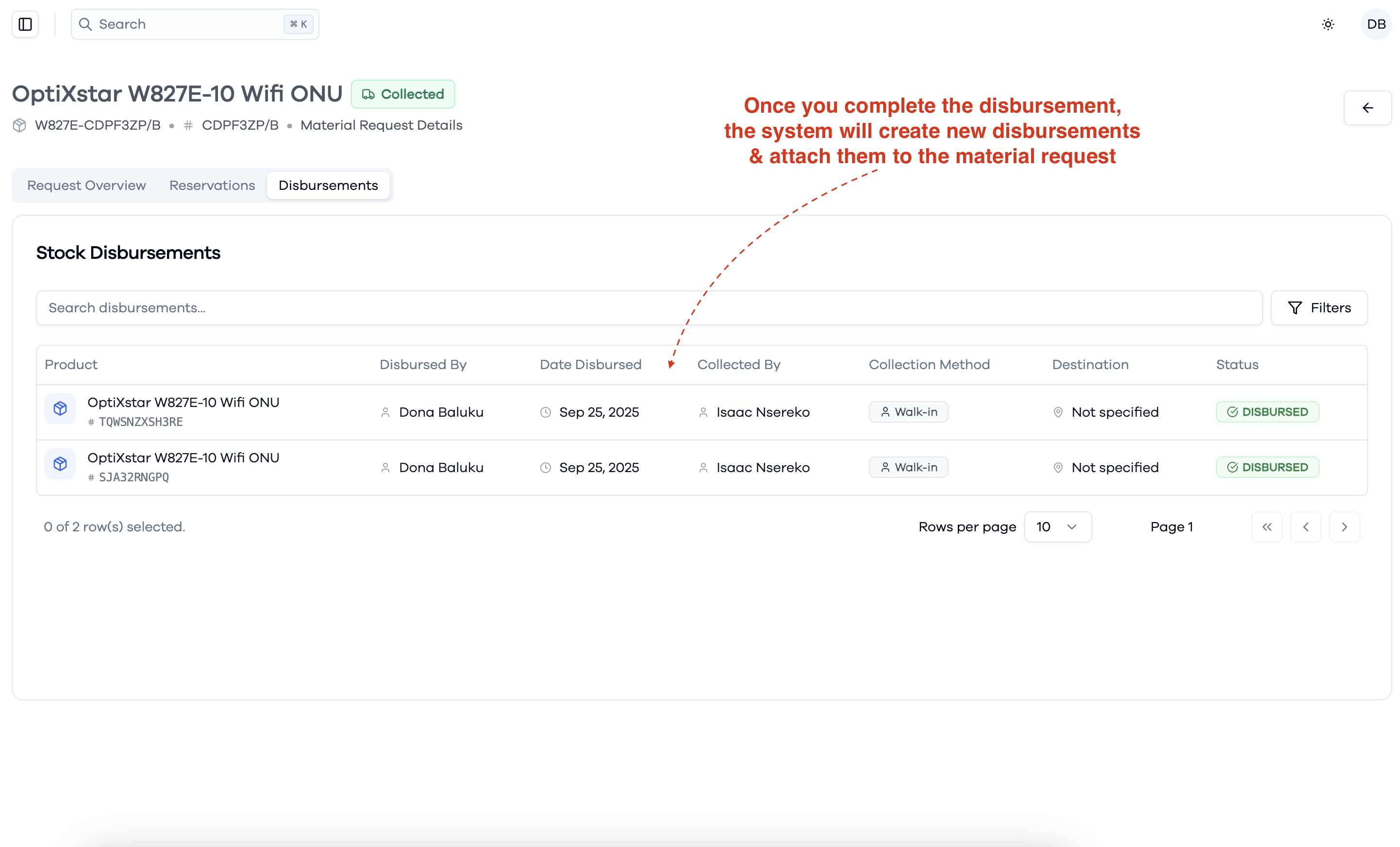Click the ⌘K shortcut hint
Image resolution: width=1400 pixels, height=847 pixels.
pyautogui.click(x=298, y=24)
